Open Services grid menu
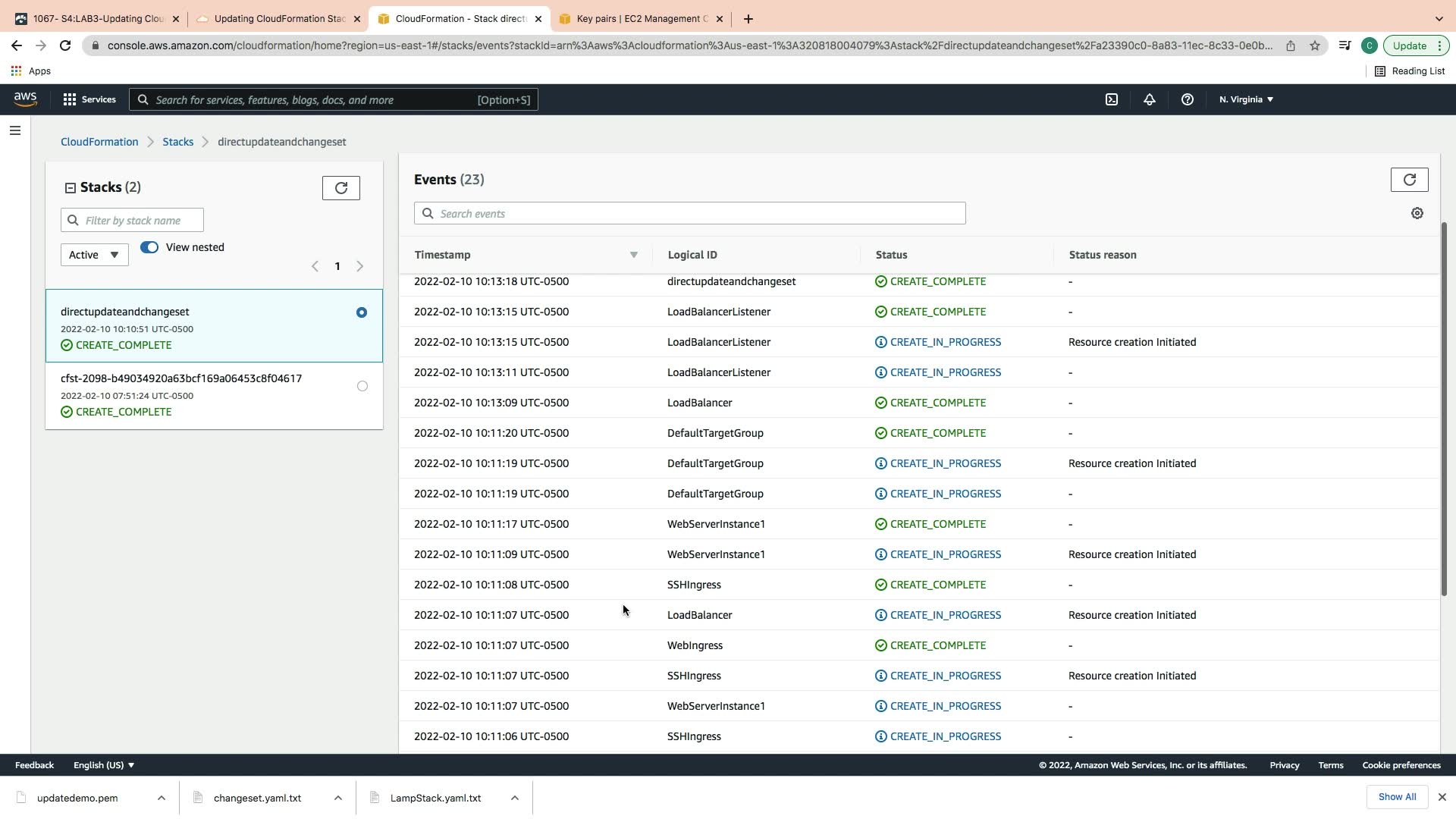 point(89,99)
